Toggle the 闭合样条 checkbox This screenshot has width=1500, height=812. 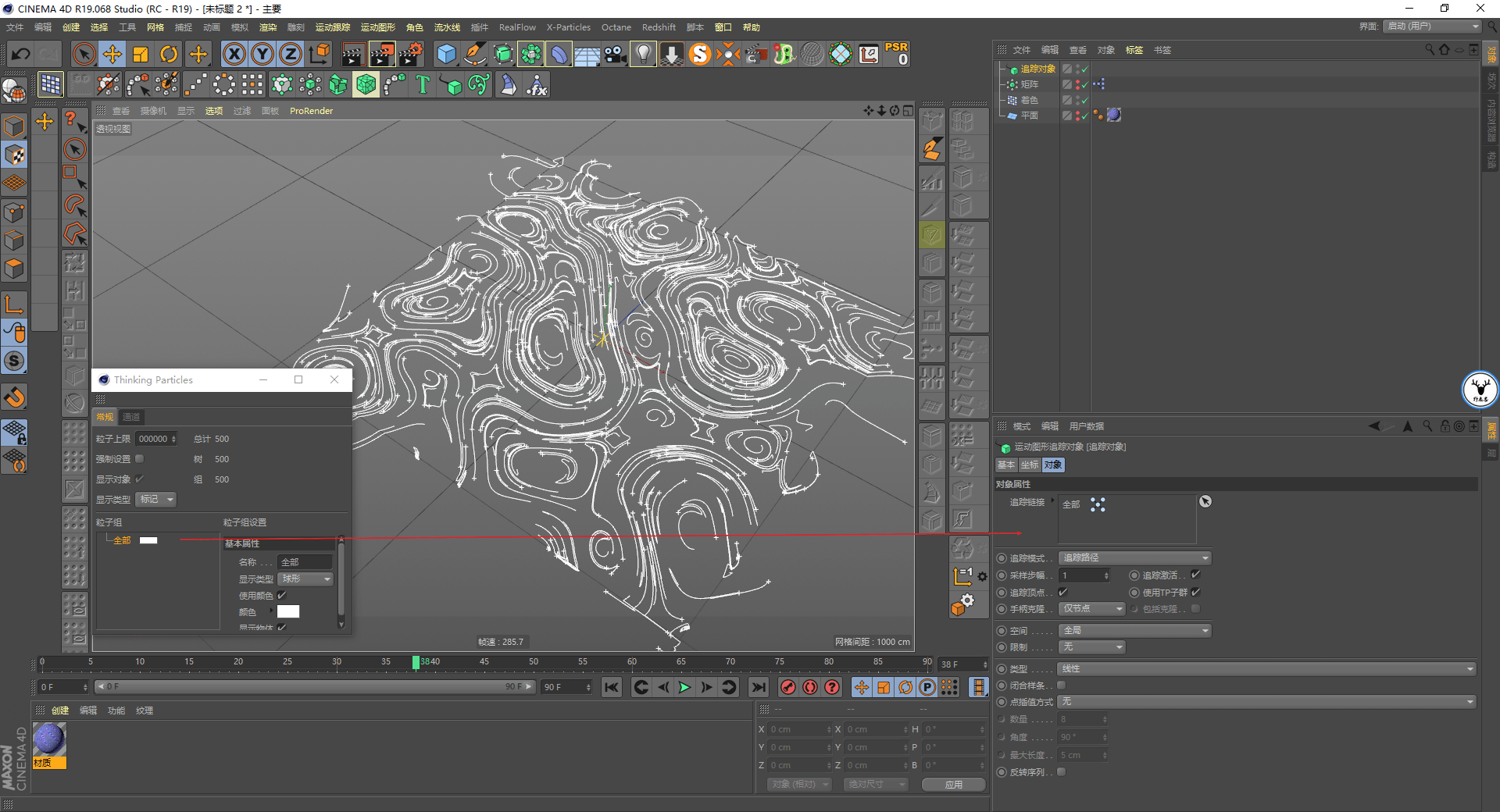coord(1062,686)
